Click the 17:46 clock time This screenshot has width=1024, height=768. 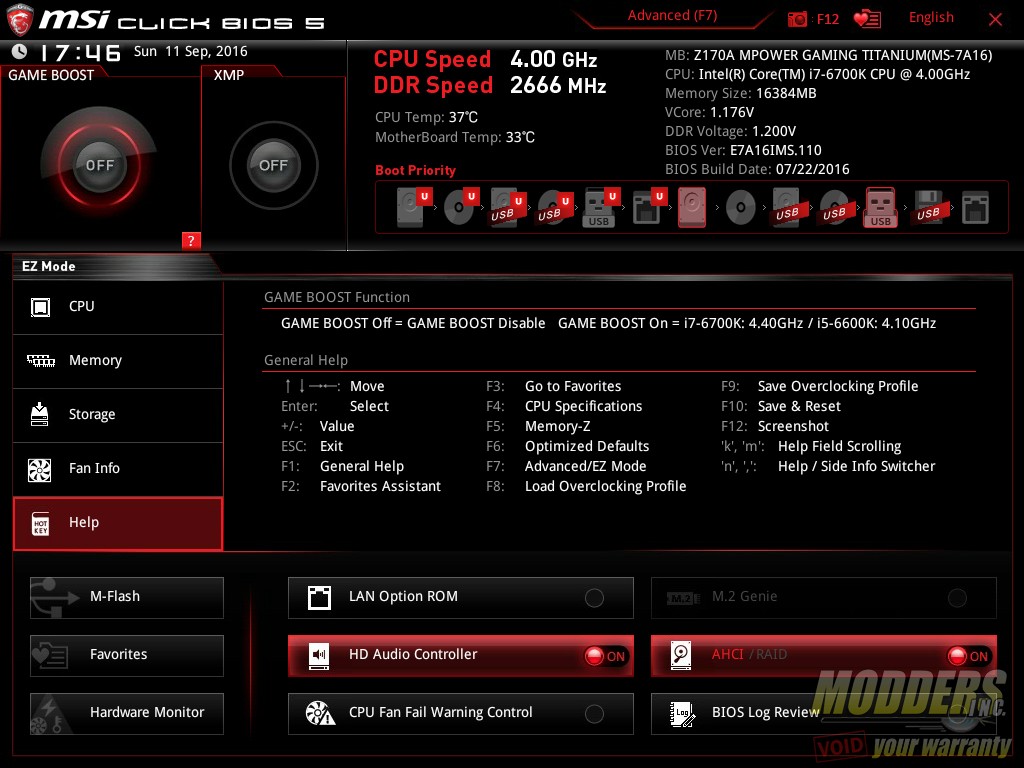80,53
